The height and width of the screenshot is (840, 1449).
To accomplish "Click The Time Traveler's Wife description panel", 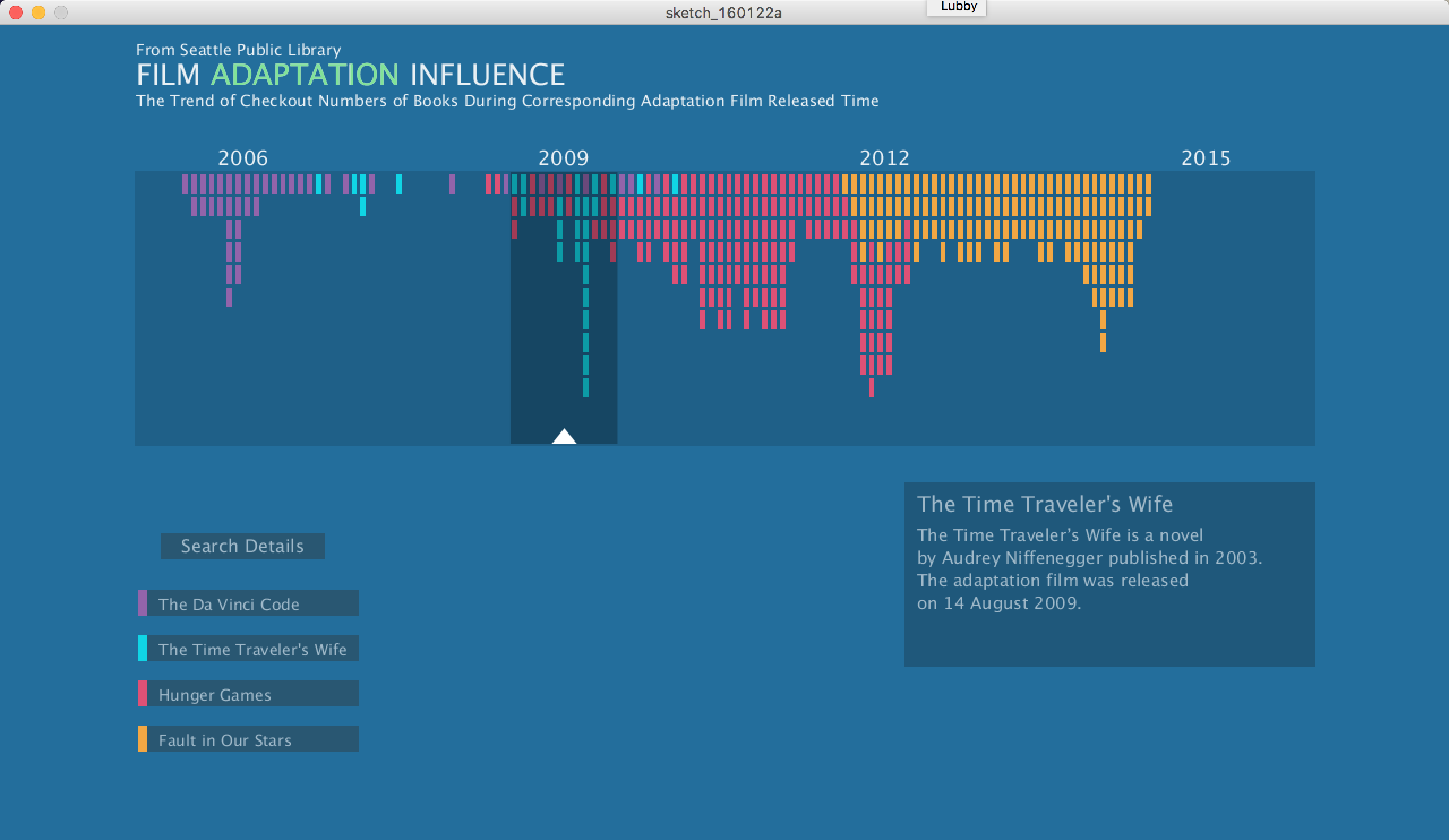I will click(x=1109, y=575).
